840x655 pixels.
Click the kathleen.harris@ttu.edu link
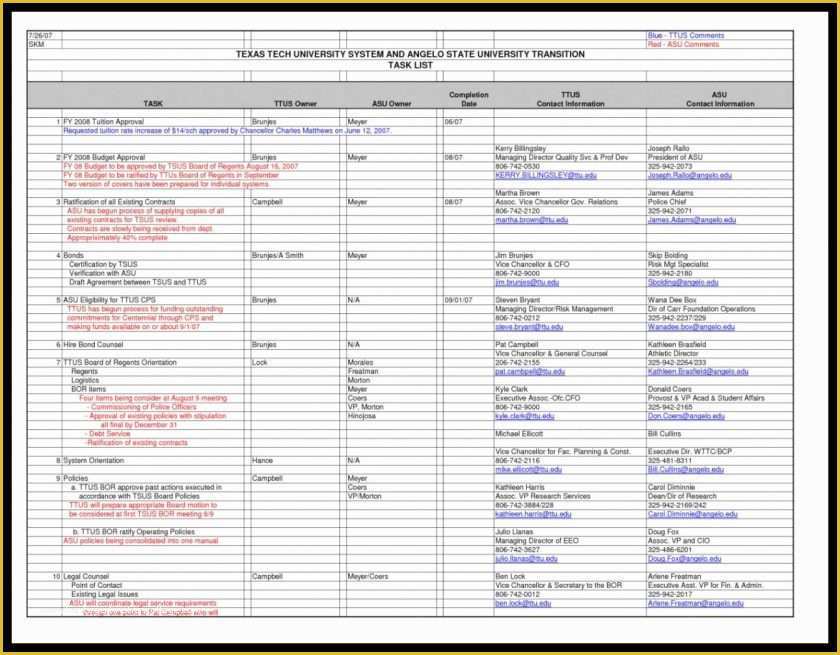533,514
